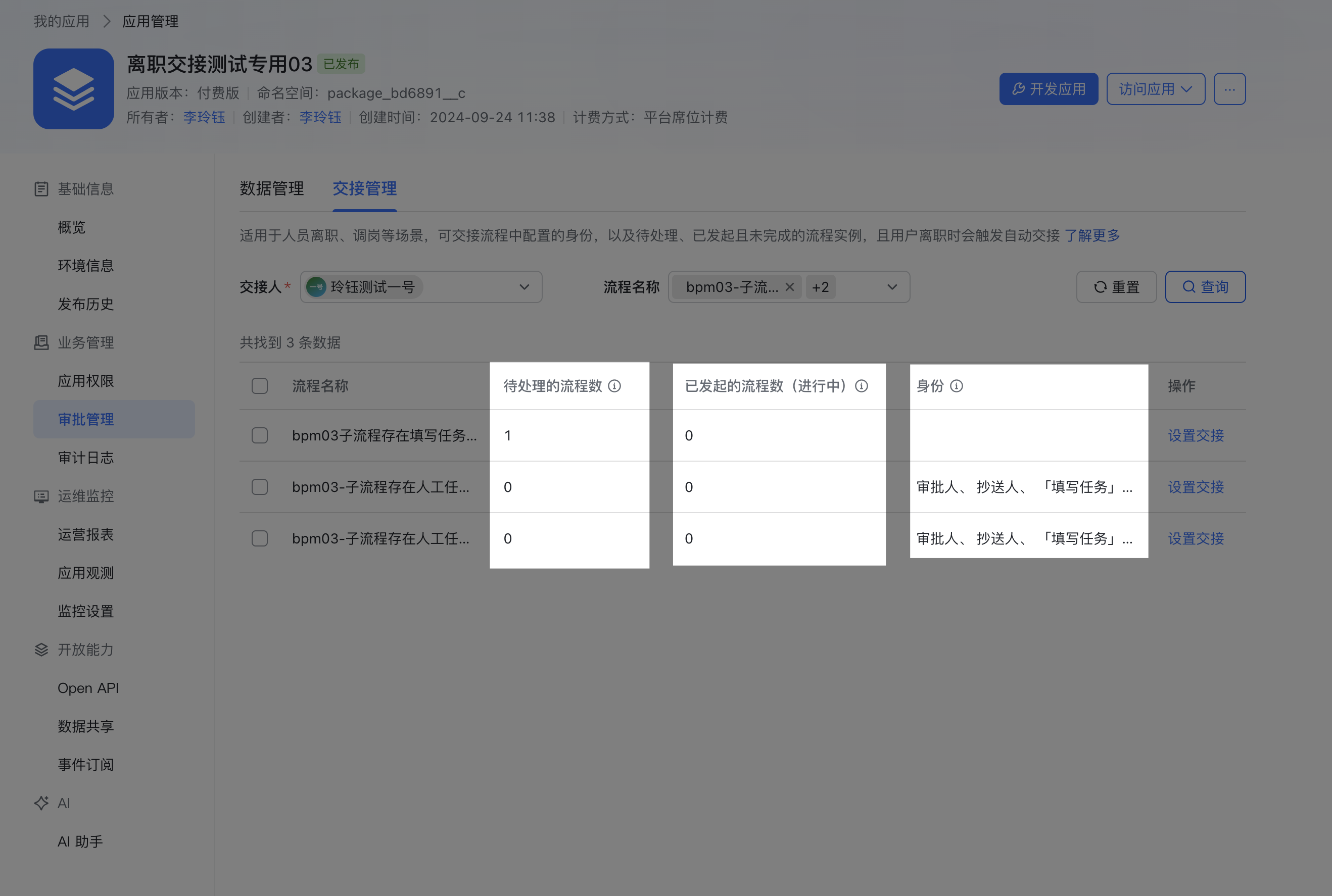The height and width of the screenshot is (896, 1332).
Task: Click the 共找到 3 条数据 result count
Action: 290,343
